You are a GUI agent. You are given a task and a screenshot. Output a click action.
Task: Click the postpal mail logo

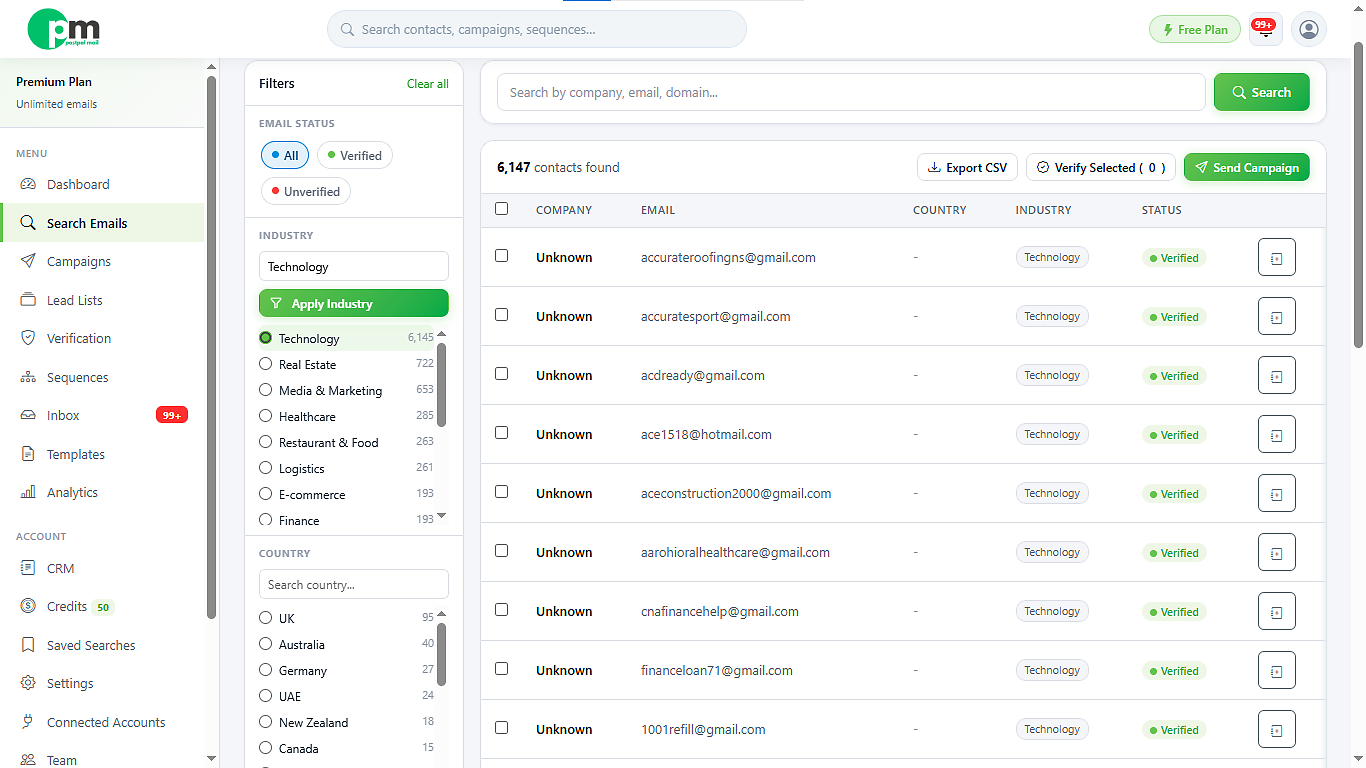(64, 29)
